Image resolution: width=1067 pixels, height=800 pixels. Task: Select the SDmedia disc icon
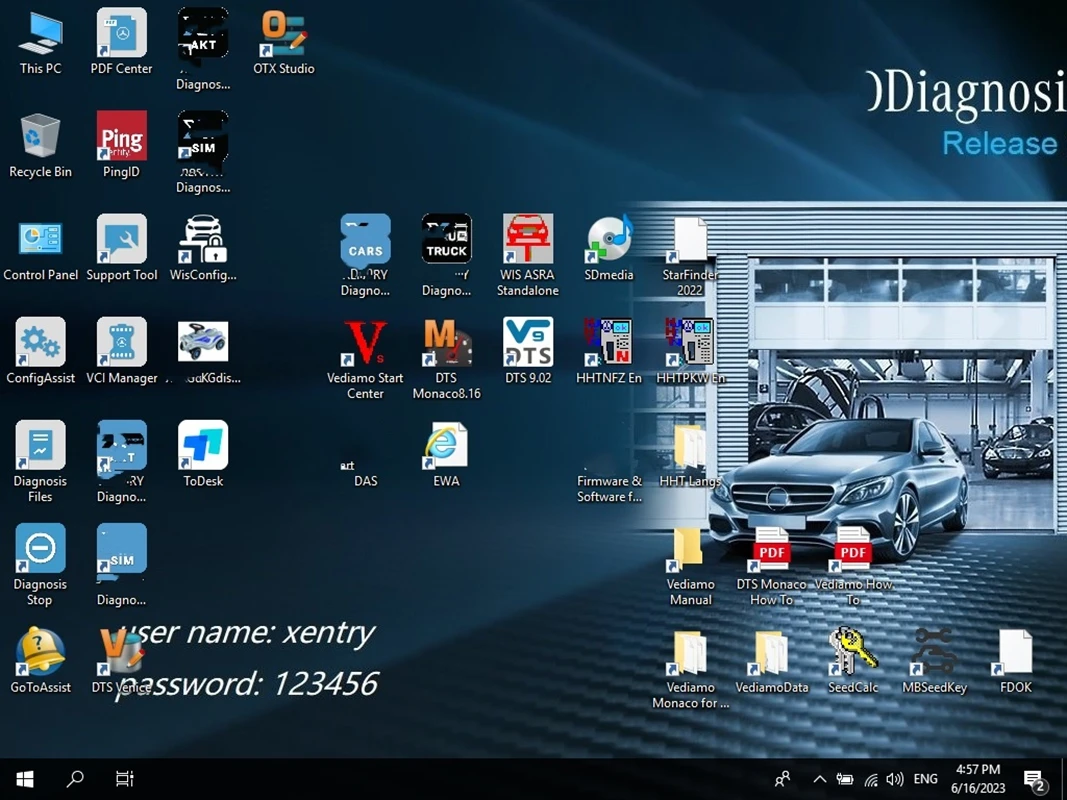coord(609,241)
